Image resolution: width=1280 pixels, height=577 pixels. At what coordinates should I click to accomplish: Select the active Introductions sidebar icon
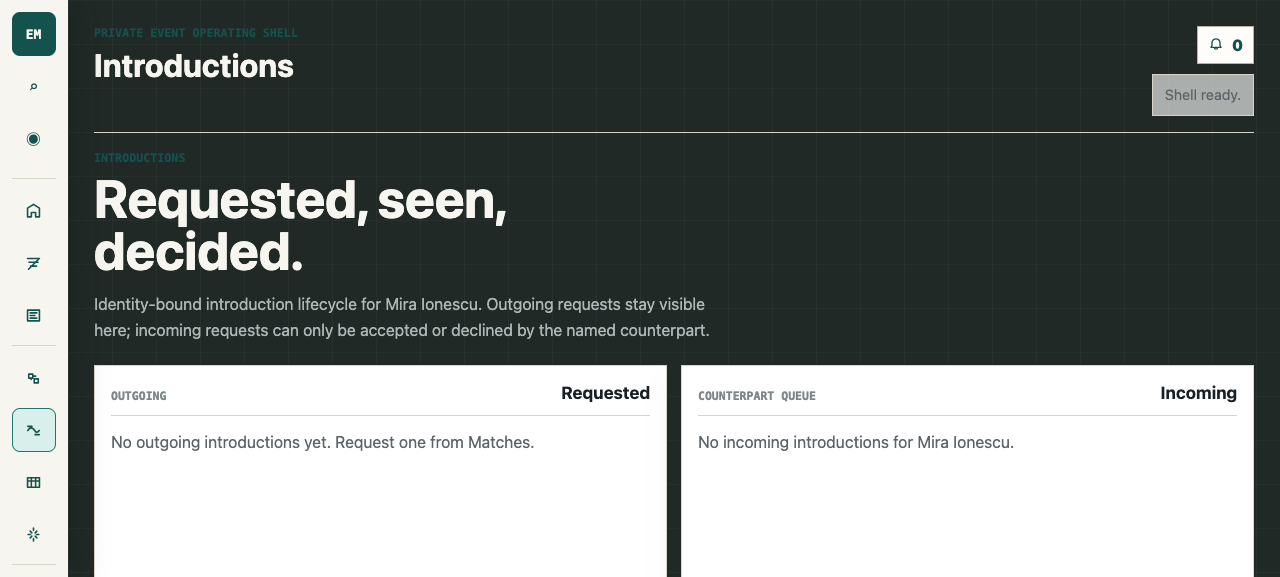34,430
